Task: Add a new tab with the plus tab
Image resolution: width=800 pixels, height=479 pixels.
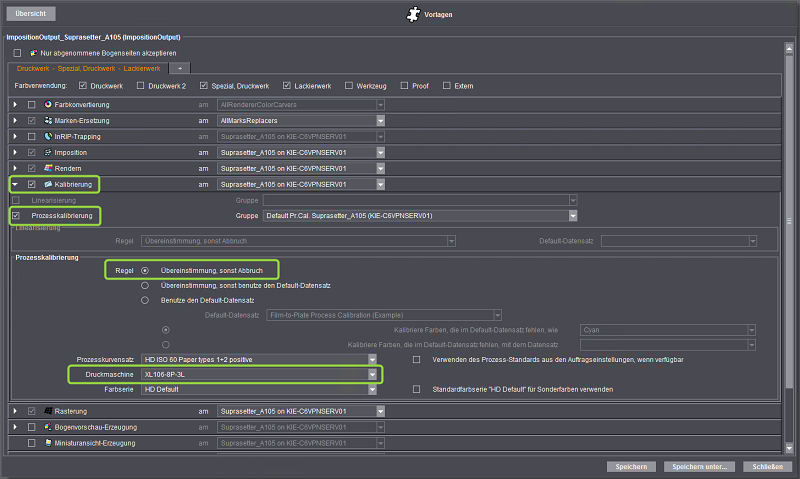Action: tap(179, 68)
